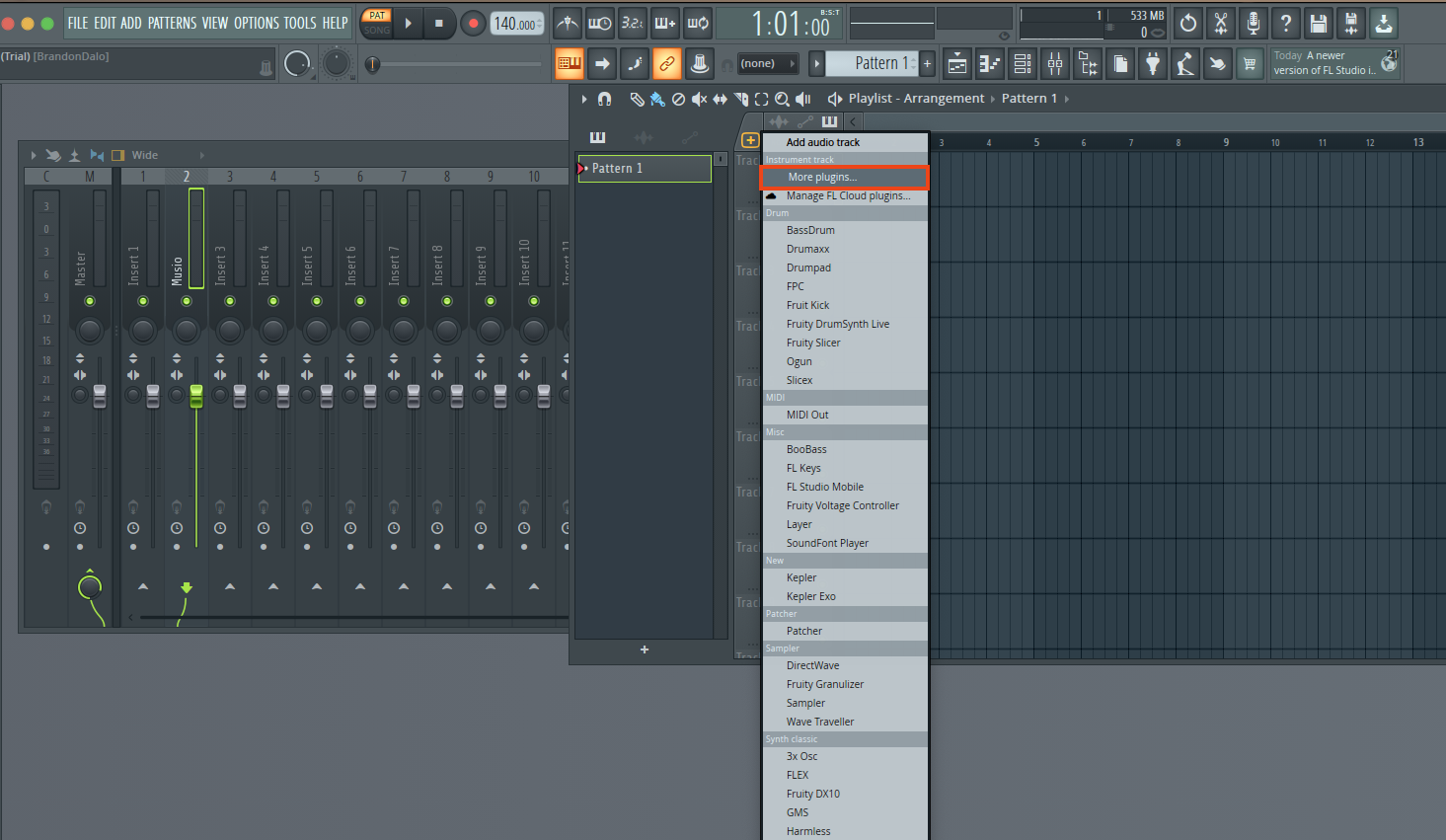Mute Insert 5 track green LED
Screen dimensions: 1446x840
coord(317,301)
